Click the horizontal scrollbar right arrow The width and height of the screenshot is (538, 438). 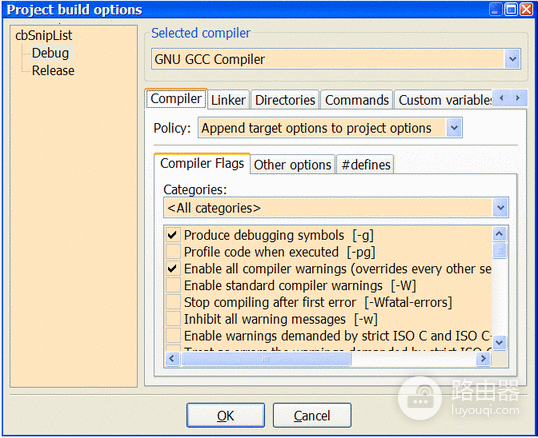tap(483, 359)
